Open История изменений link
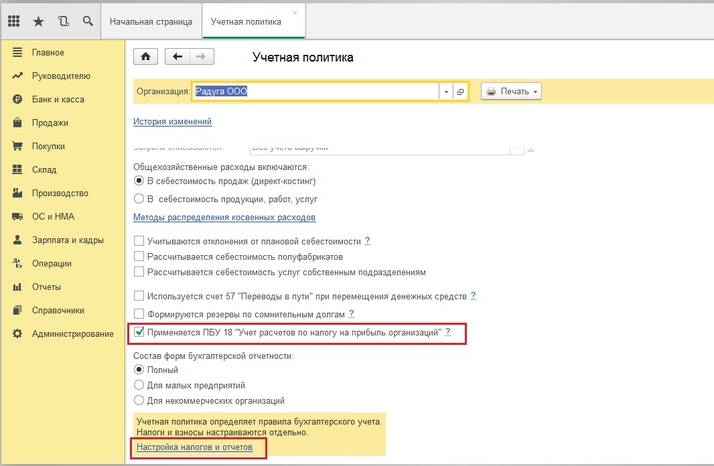This screenshot has width=714, height=466. [172, 122]
